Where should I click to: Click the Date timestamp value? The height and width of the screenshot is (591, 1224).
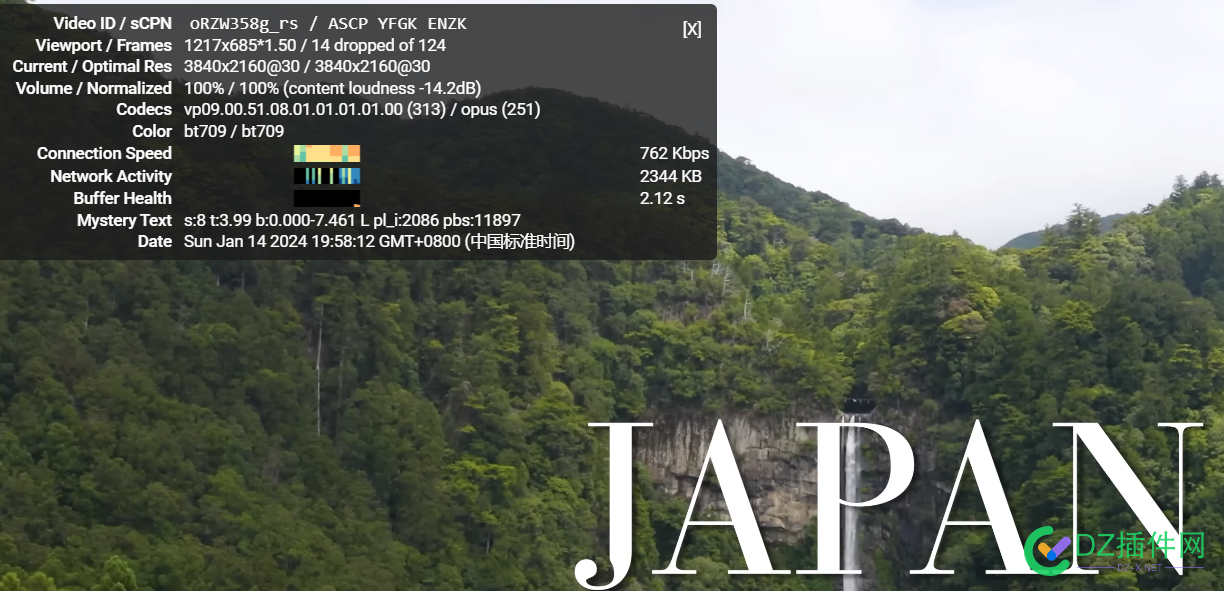(379, 242)
